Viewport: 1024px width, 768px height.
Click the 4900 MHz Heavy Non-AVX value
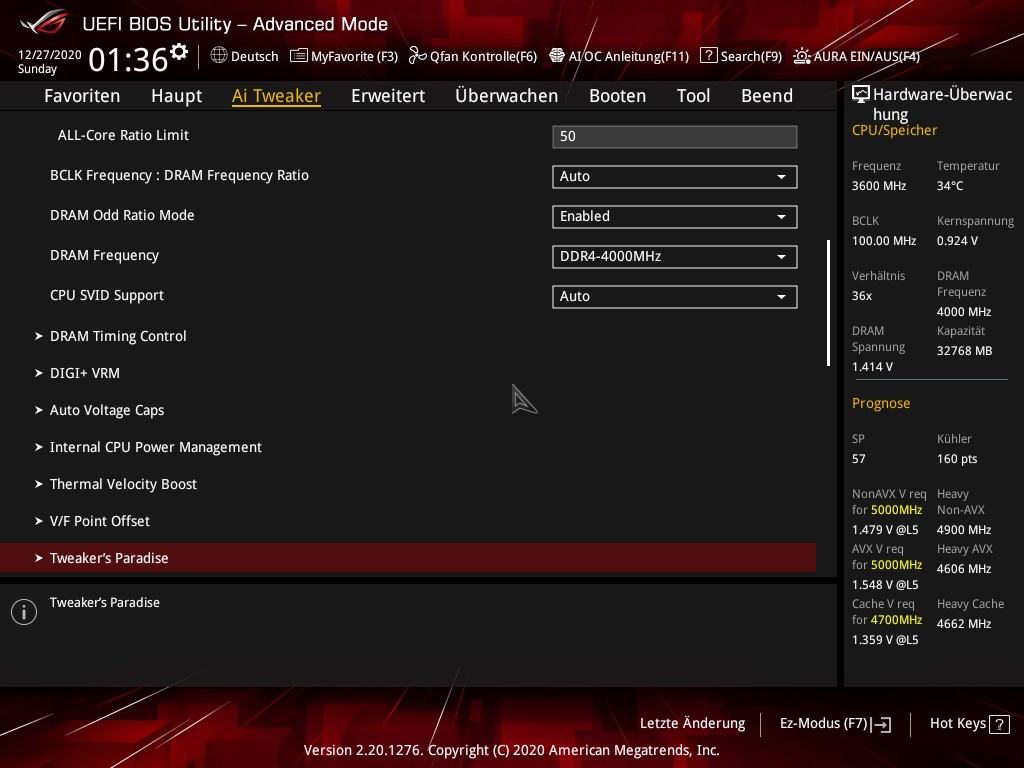click(963, 530)
